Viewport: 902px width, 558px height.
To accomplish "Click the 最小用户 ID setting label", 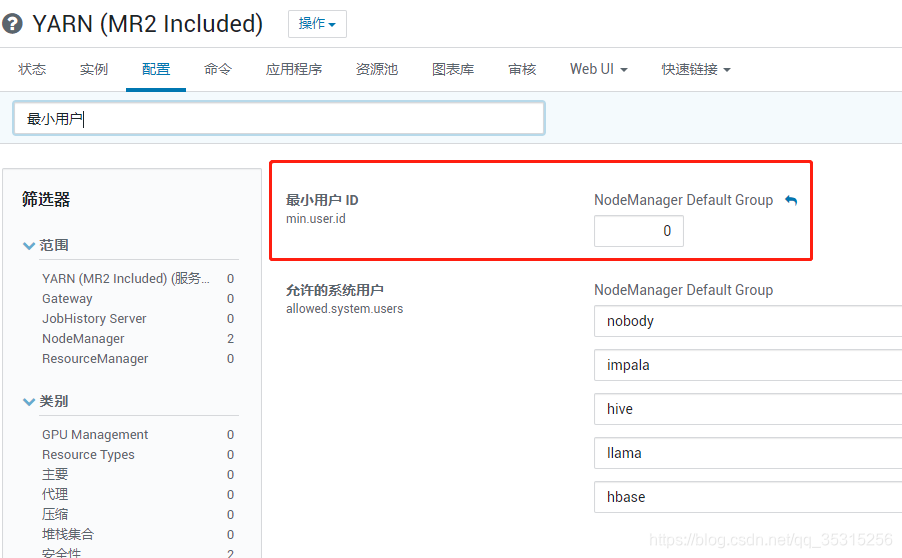I will 322,200.
